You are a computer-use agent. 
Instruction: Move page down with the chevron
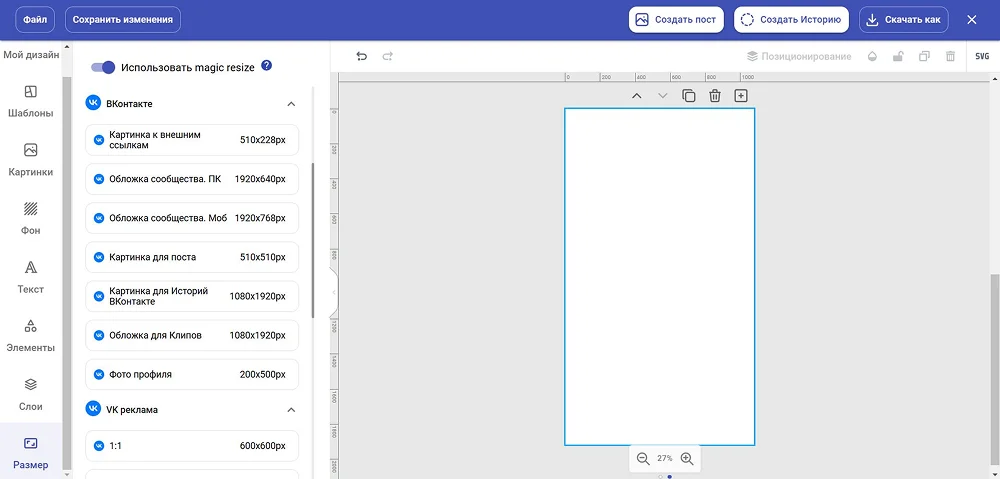663,96
